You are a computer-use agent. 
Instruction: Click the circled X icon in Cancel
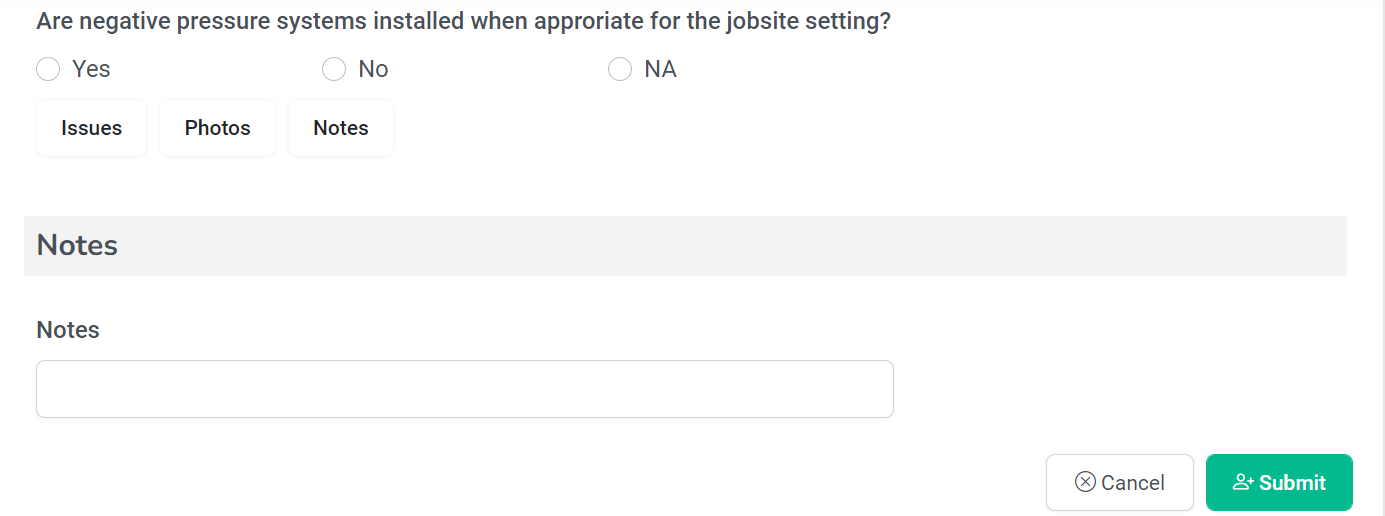point(1085,482)
